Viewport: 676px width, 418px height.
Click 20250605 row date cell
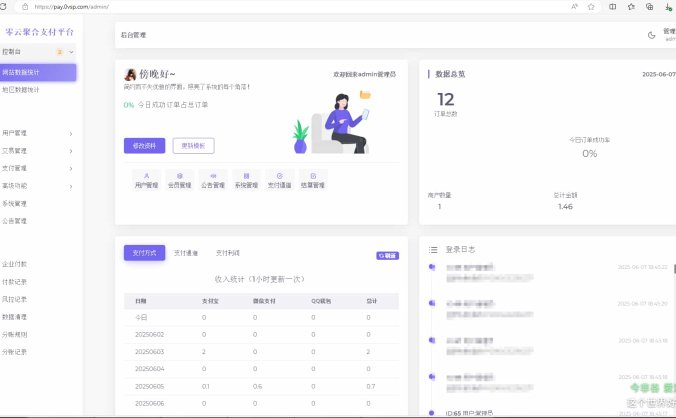(150, 386)
